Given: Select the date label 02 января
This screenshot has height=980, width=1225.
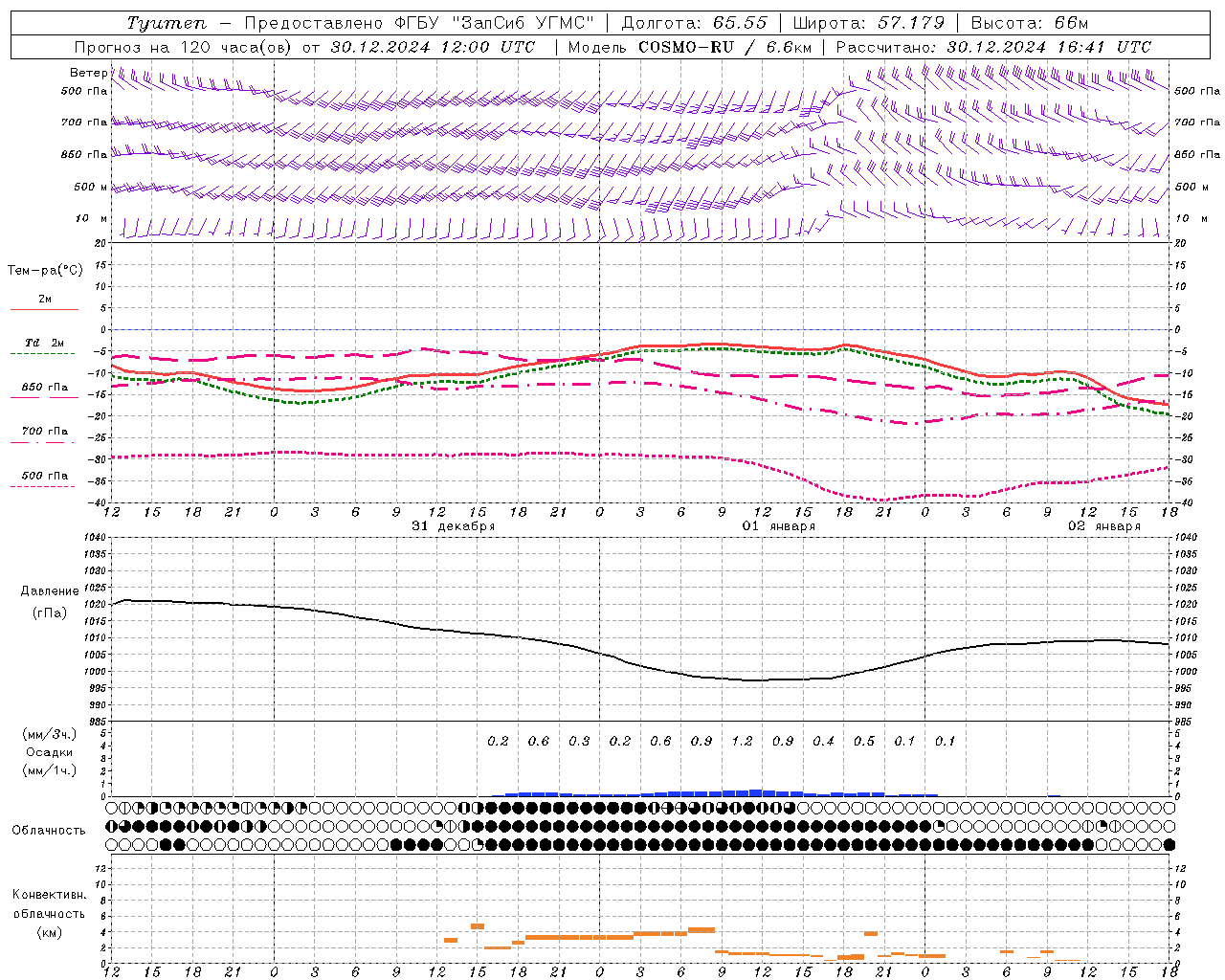Looking at the screenshot, I should 1103,526.
